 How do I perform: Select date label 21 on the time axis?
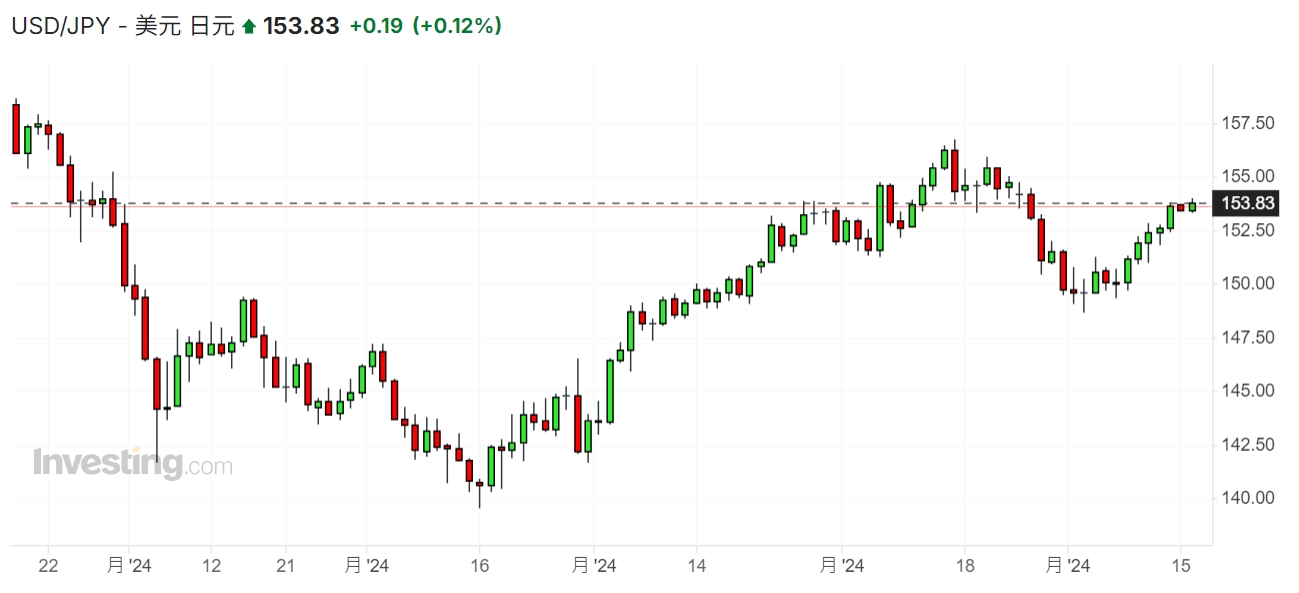[285, 566]
